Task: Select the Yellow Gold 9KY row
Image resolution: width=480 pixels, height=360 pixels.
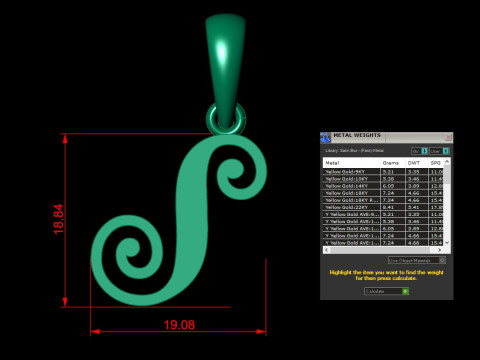Action: coord(383,172)
